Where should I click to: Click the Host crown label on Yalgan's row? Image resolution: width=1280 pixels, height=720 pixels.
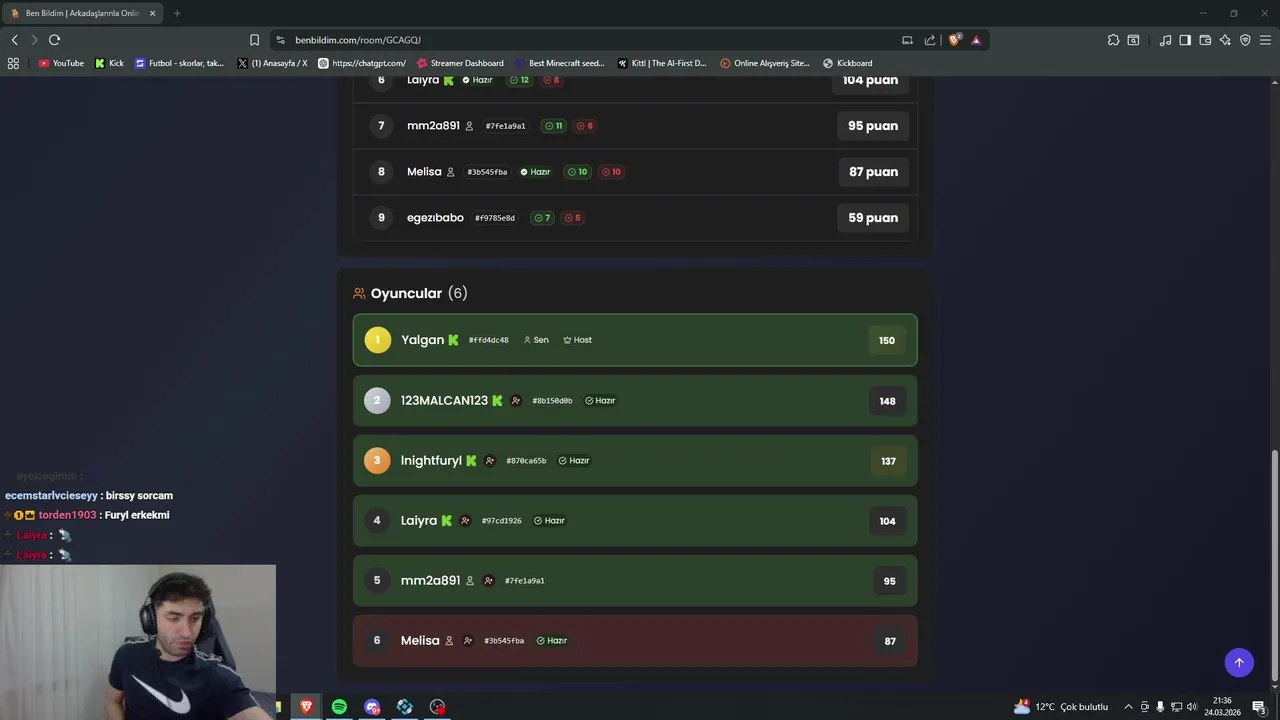[x=577, y=340]
